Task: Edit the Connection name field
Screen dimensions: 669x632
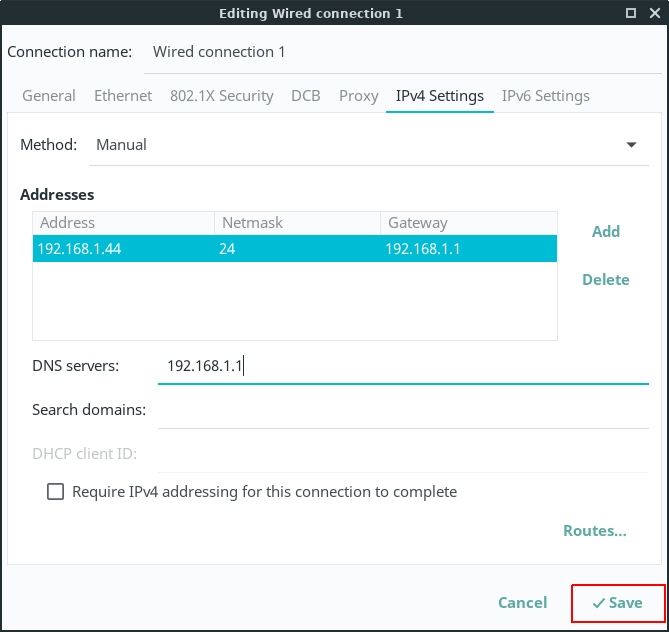Action: tap(400, 52)
